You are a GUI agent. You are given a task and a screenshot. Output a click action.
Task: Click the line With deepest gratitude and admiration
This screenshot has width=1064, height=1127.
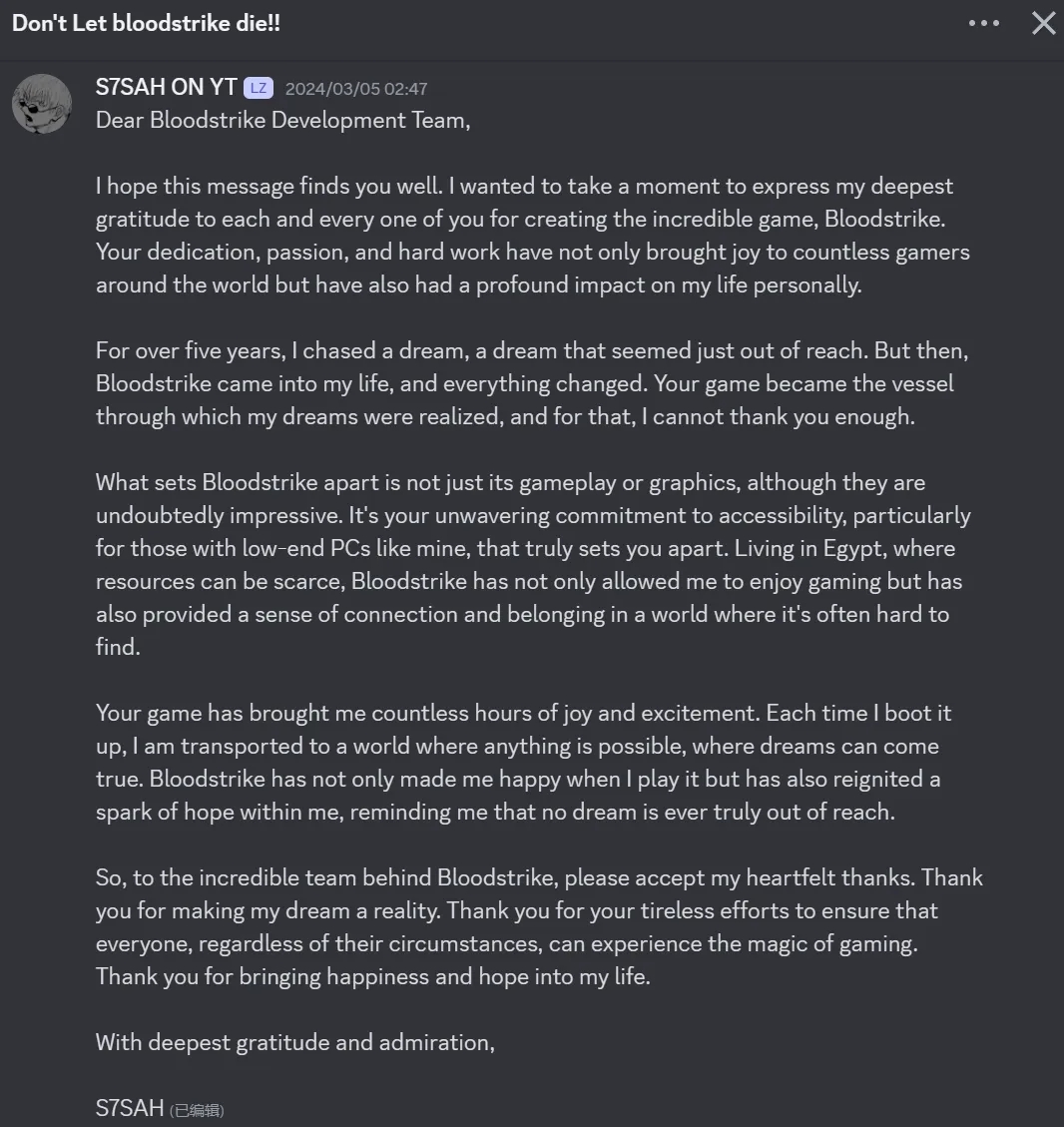[x=294, y=1043]
